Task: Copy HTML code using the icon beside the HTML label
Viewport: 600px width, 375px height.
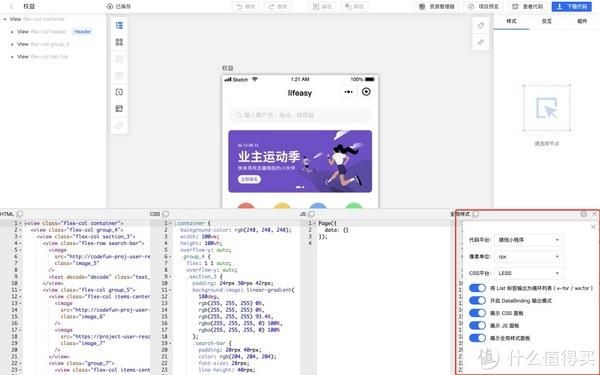Action: pyautogui.click(x=20, y=214)
